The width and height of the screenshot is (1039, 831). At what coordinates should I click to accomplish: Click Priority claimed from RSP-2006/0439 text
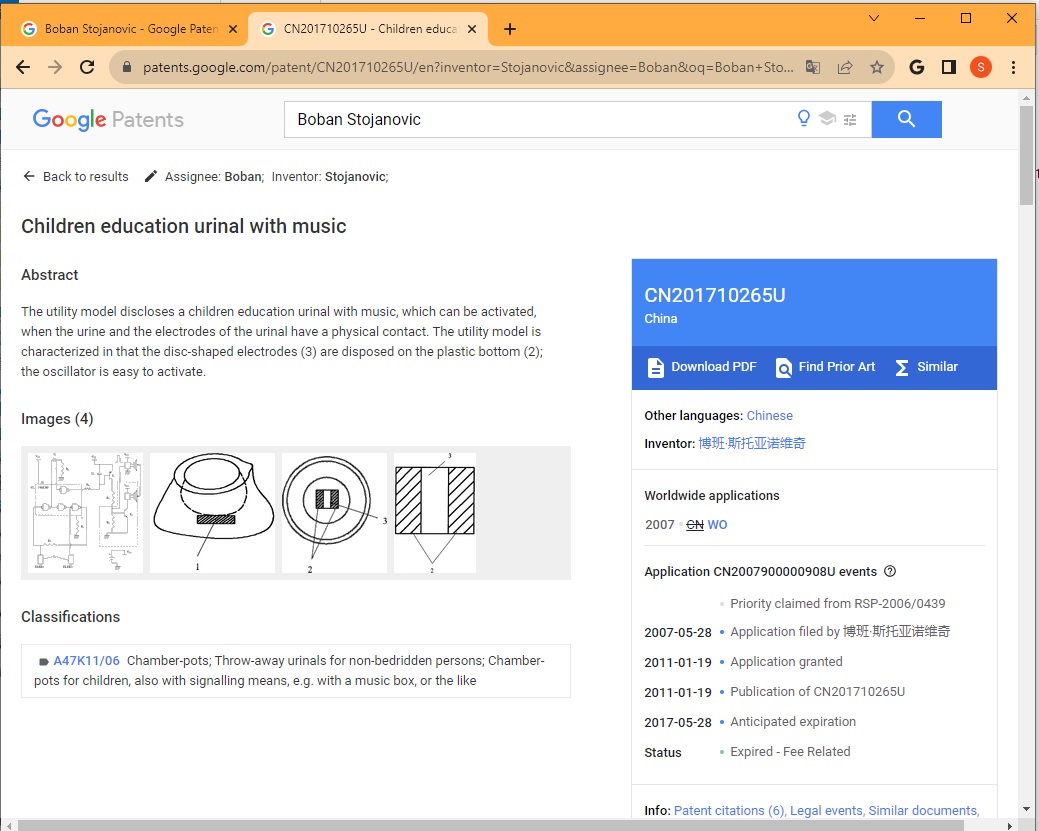point(838,604)
